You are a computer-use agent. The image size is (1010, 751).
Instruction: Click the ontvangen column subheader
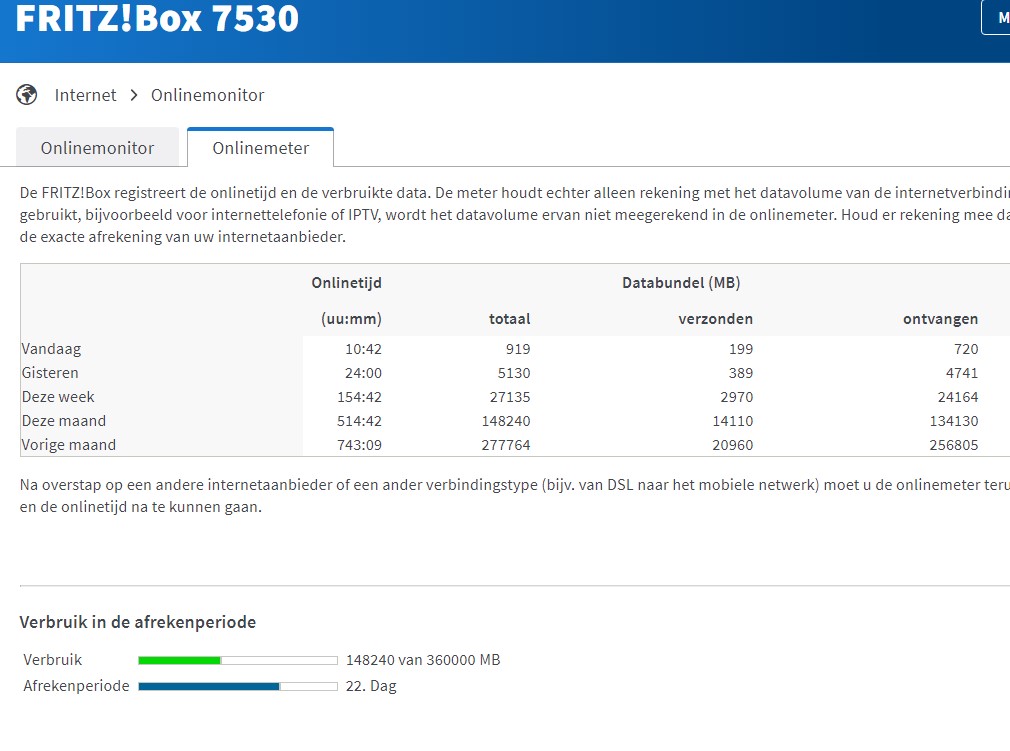click(x=939, y=319)
